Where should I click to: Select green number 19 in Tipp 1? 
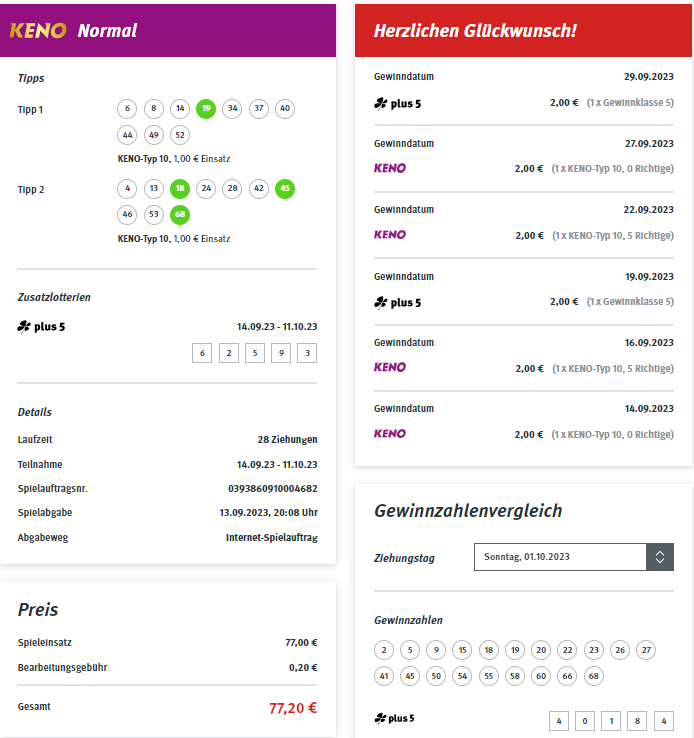click(206, 109)
